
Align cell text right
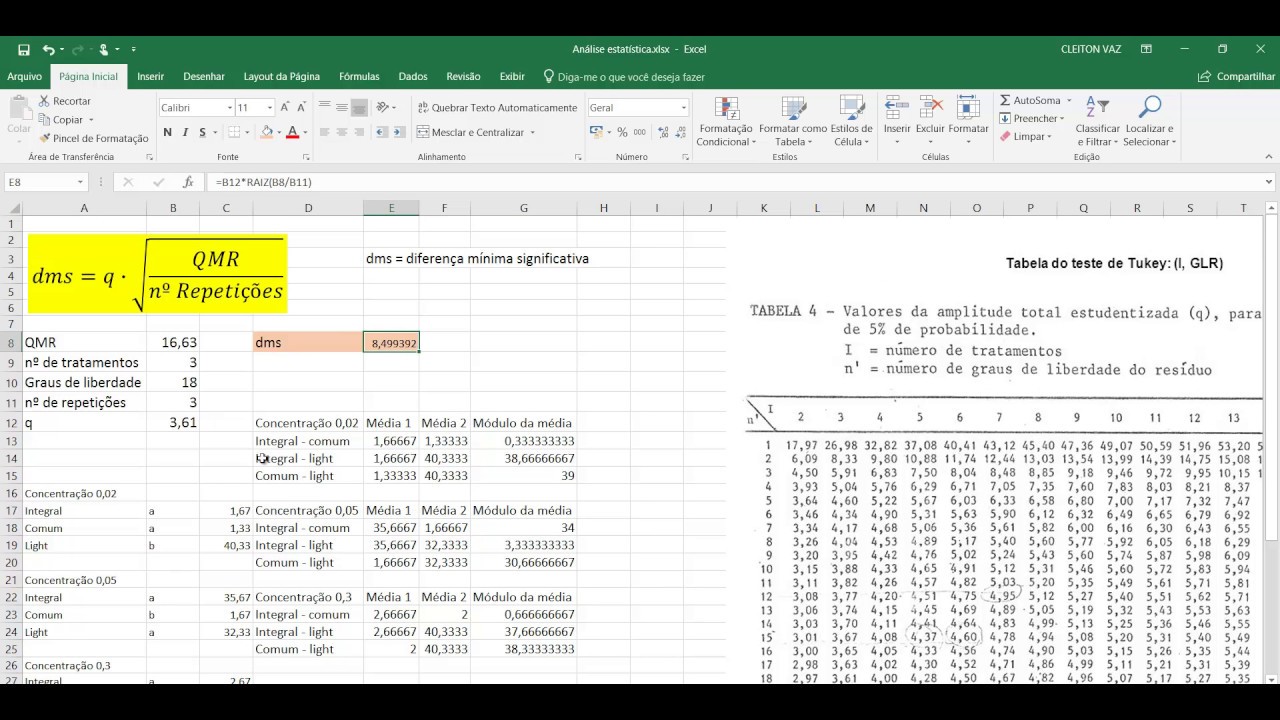(x=360, y=132)
